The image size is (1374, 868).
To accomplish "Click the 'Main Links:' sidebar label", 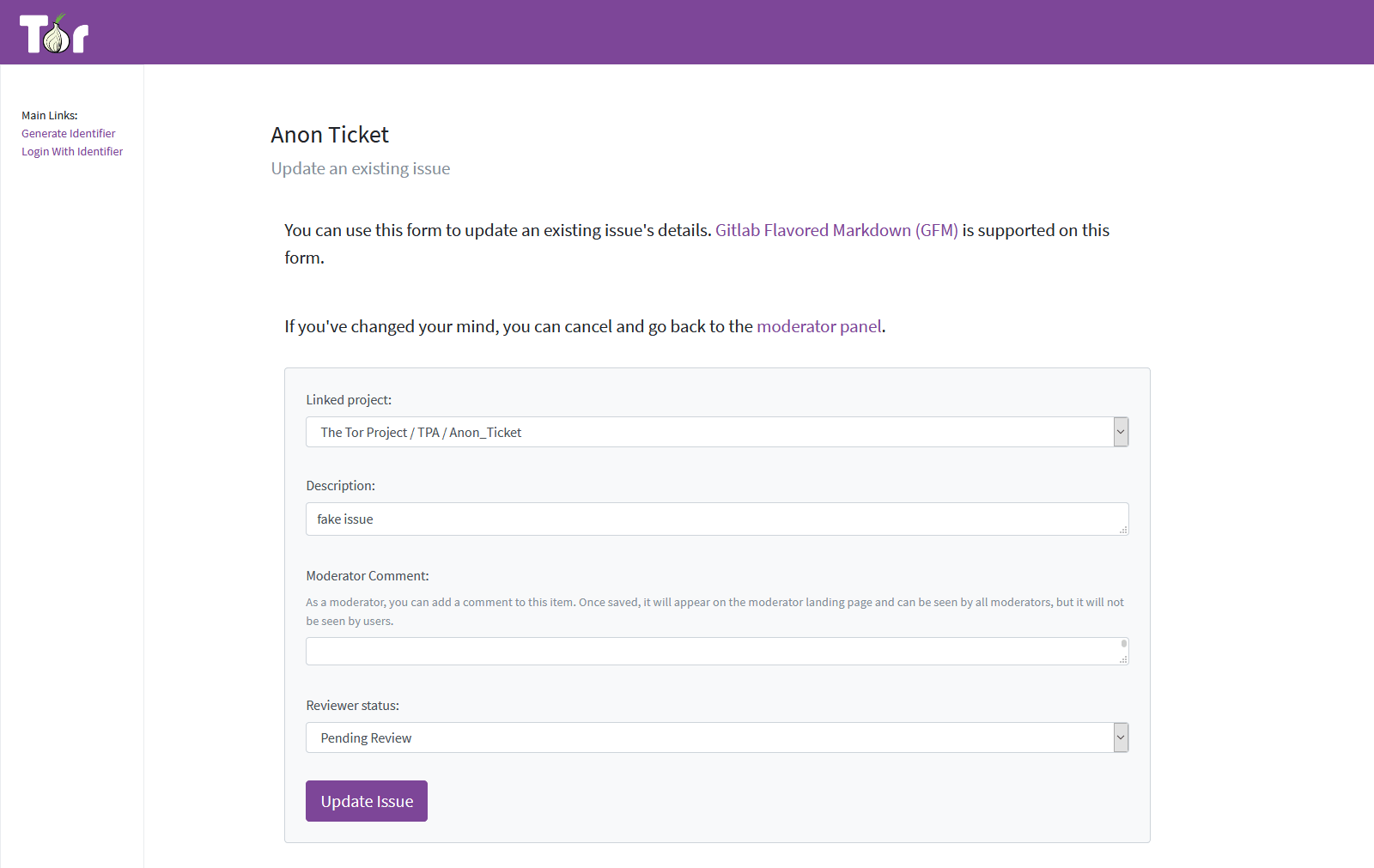I will click(50, 115).
